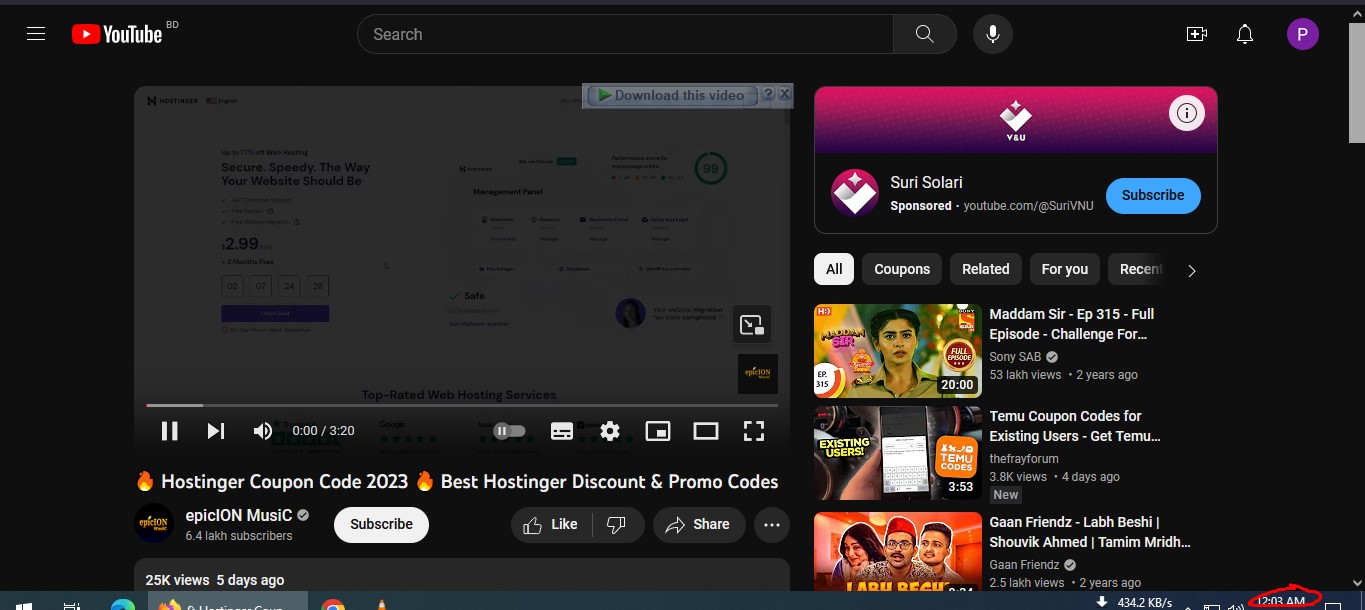Select the All filter chip
Image resolution: width=1365 pixels, height=610 pixels.
pos(834,269)
